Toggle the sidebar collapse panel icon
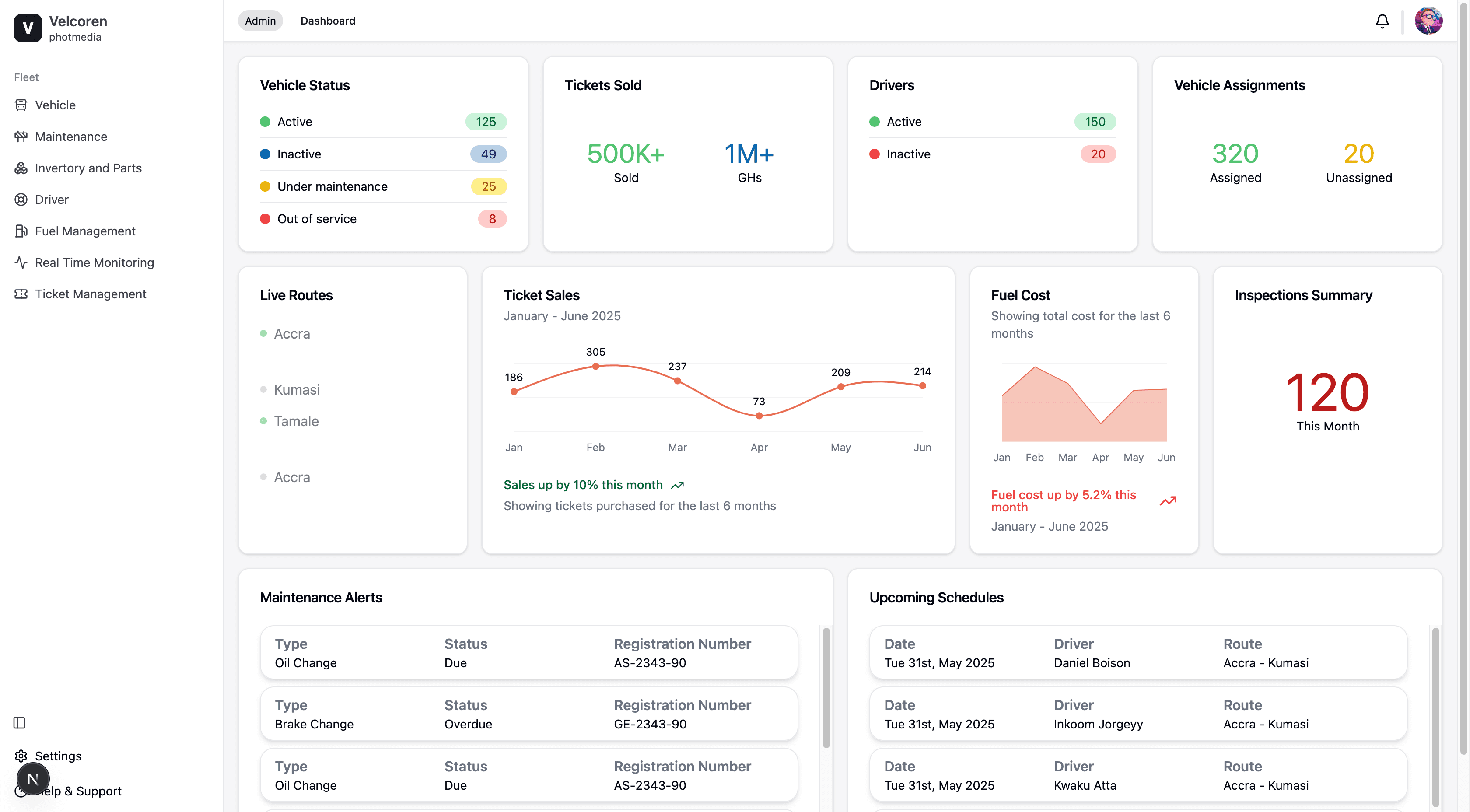The width and height of the screenshot is (1470, 812). 19,722
